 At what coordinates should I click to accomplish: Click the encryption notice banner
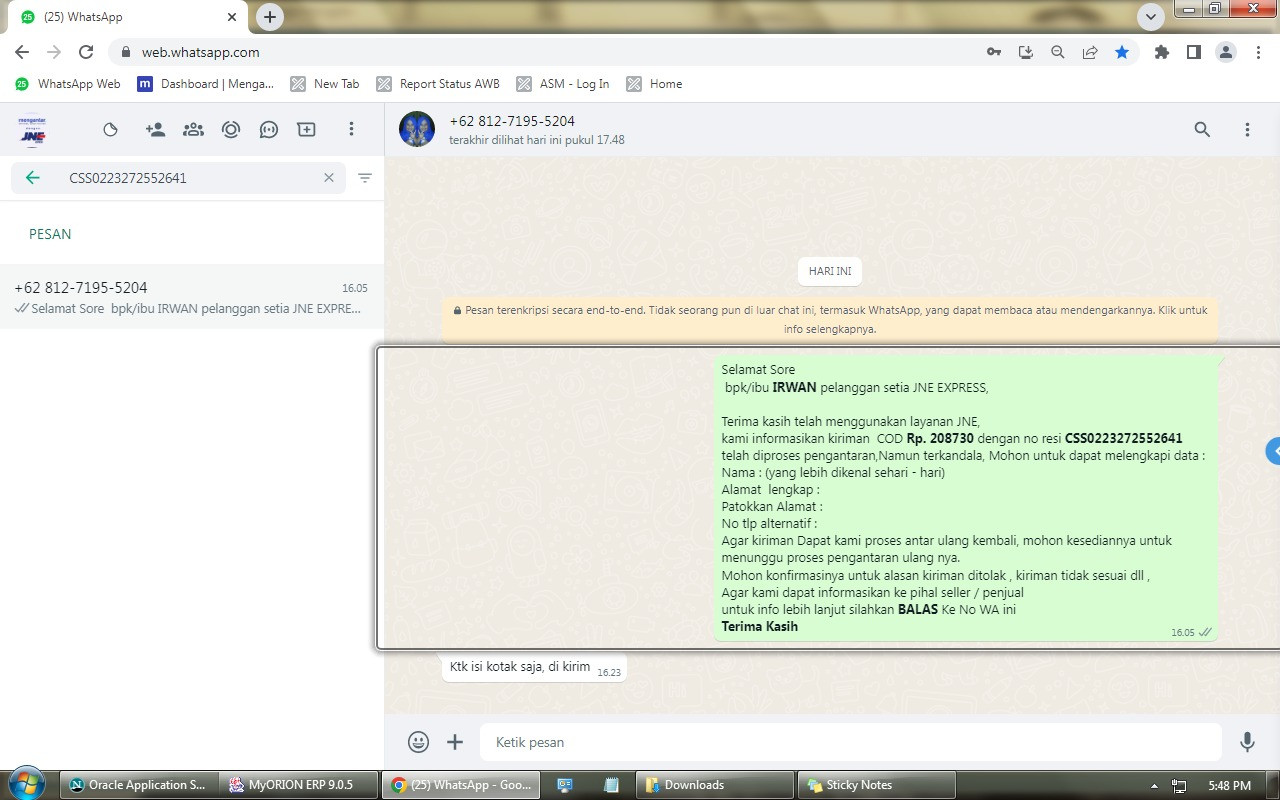[830, 319]
